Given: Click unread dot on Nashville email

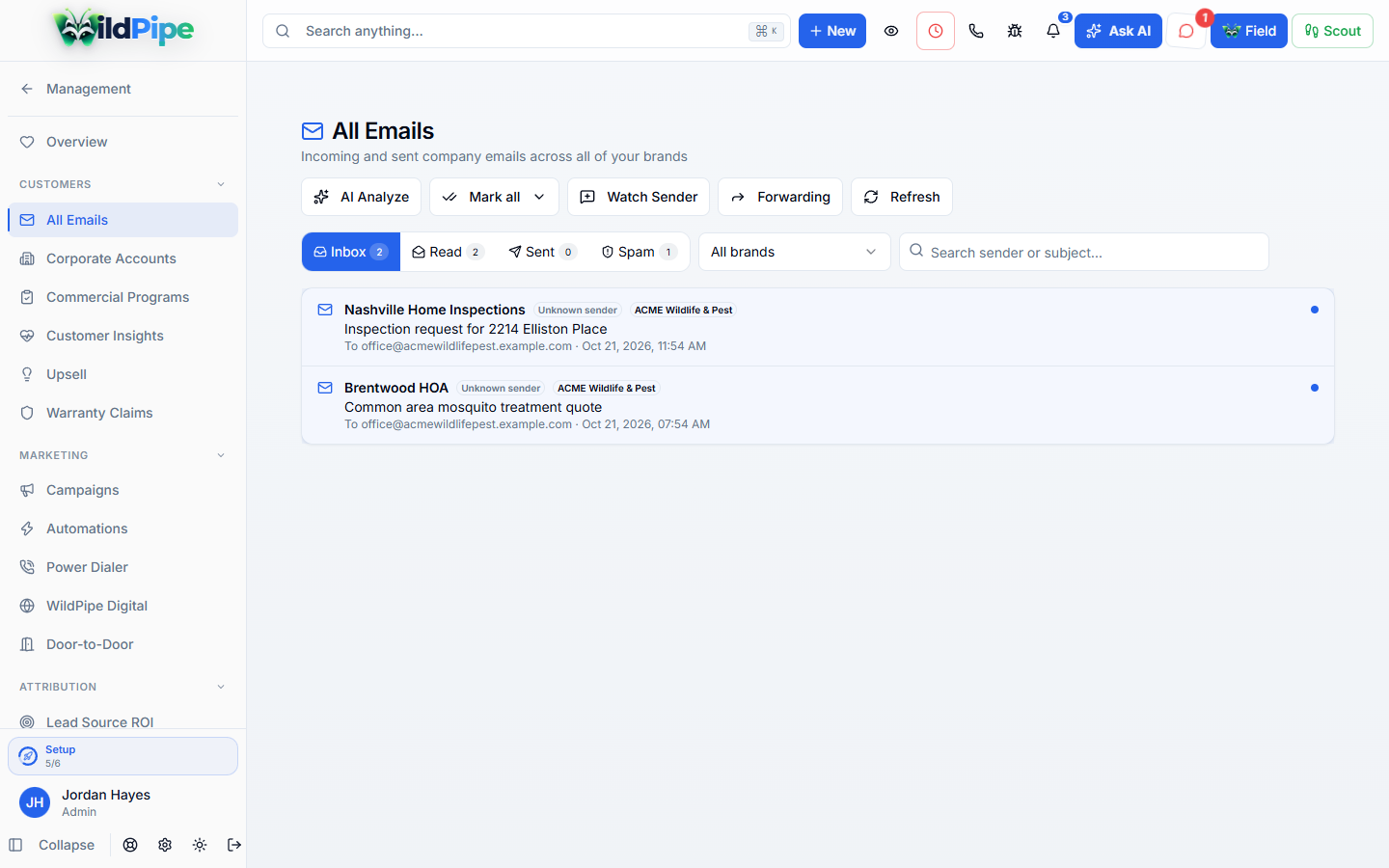Looking at the screenshot, I should click(x=1315, y=310).
